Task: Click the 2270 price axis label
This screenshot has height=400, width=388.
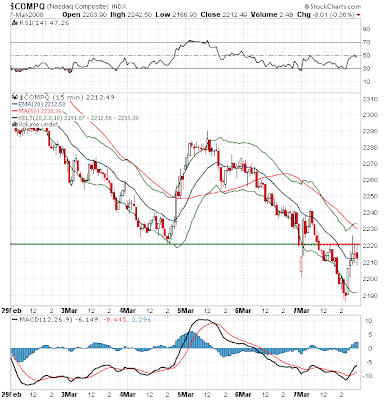Action: pos(370,164)
